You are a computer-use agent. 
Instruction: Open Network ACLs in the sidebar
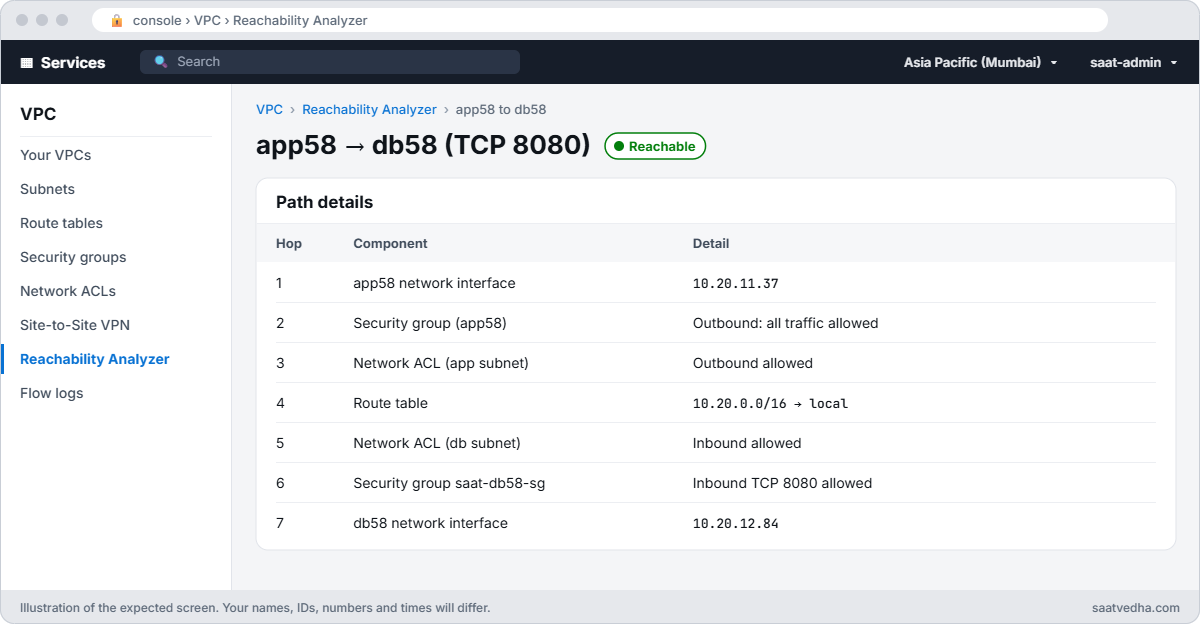pos(68,291)
